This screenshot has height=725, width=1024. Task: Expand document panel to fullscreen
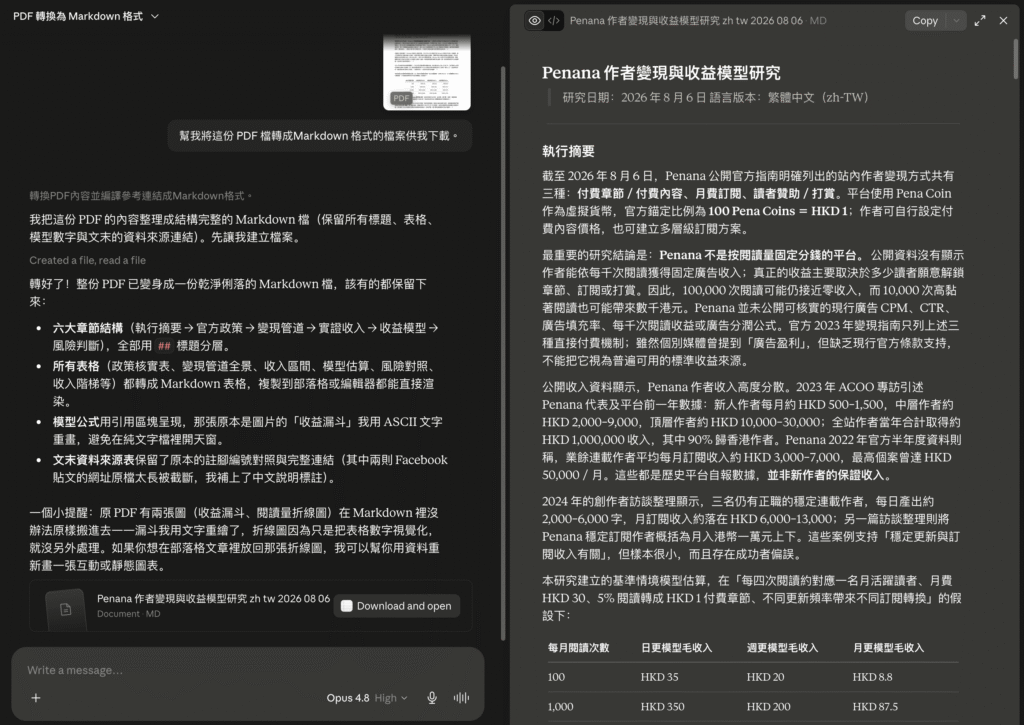coord(980,20)
